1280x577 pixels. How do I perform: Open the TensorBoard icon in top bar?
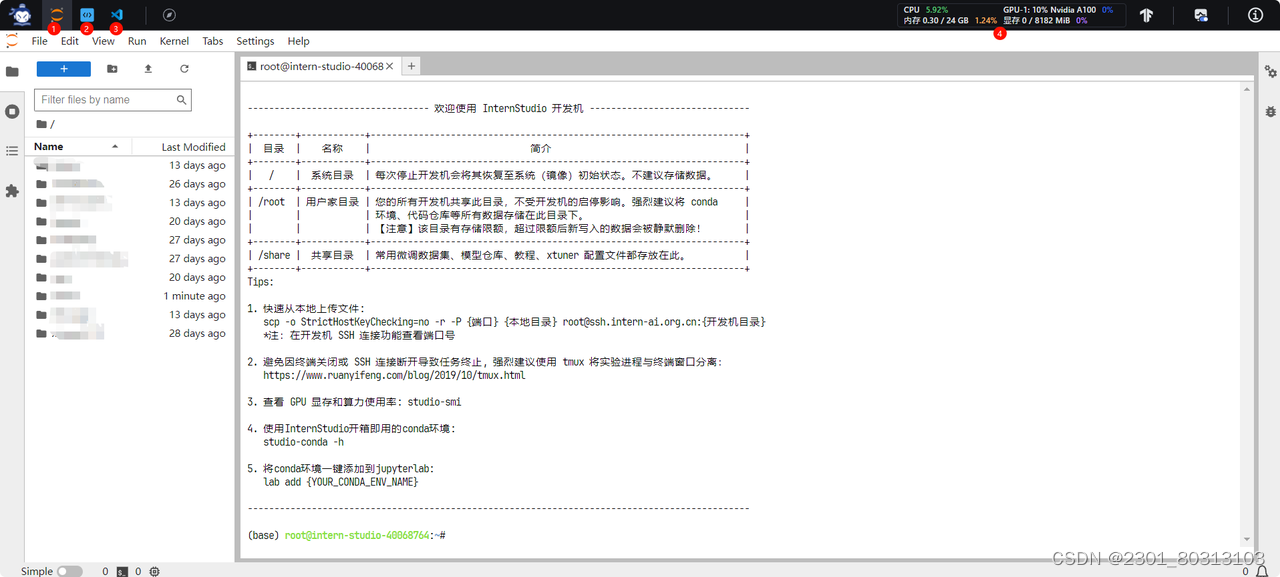1146,15
